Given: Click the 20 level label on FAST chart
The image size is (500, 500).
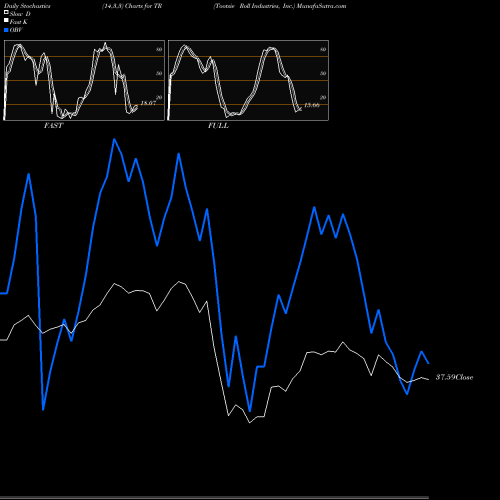Looking at the screenshot, I should 159,97.
